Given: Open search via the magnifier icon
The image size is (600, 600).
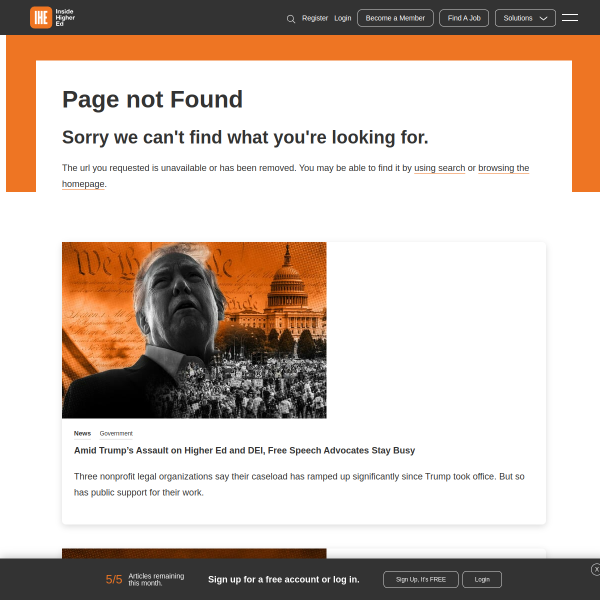Looking at the screenshot, I should [x=291, y=18].
